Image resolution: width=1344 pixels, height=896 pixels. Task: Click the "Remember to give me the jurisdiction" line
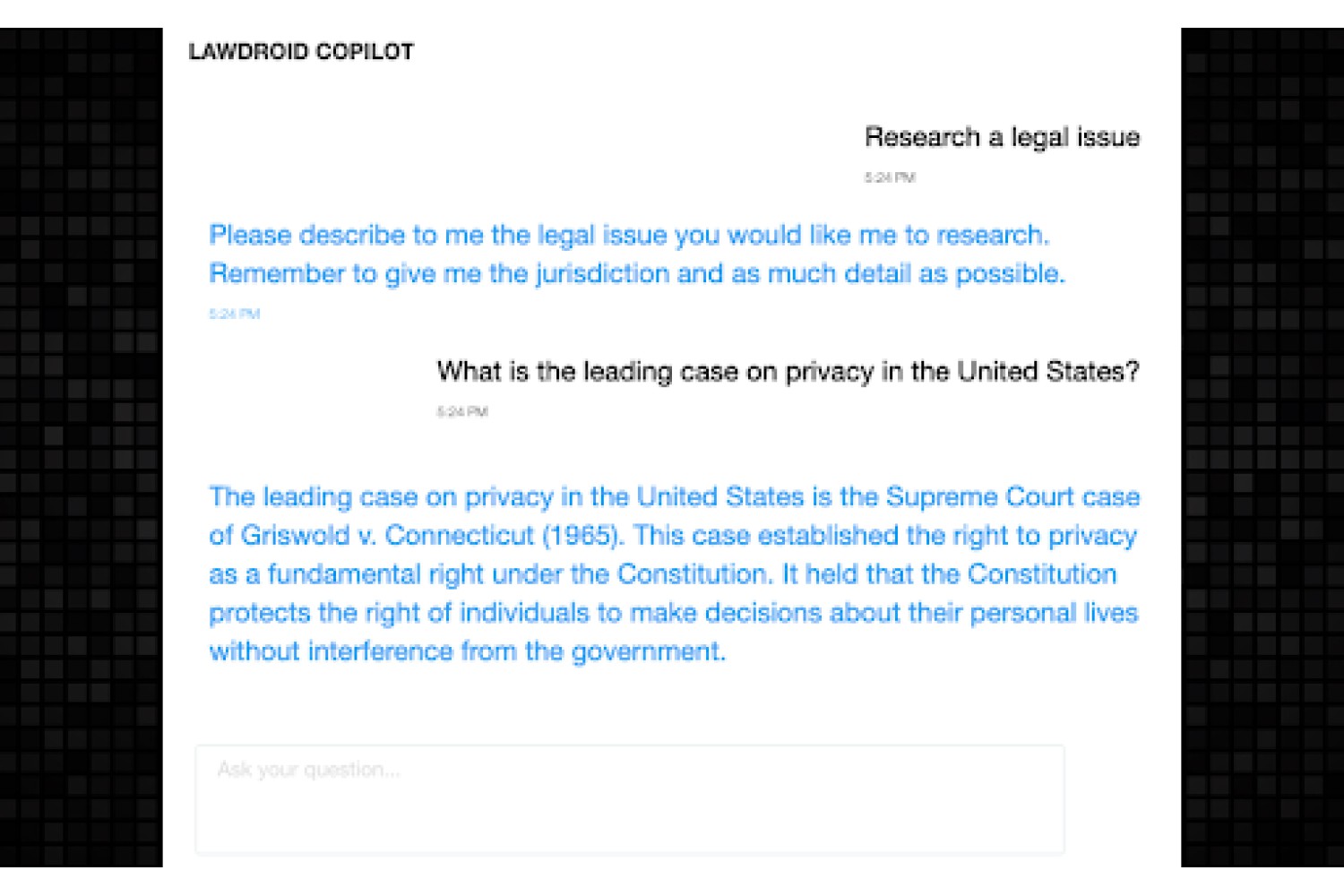[x=637, y=273]
